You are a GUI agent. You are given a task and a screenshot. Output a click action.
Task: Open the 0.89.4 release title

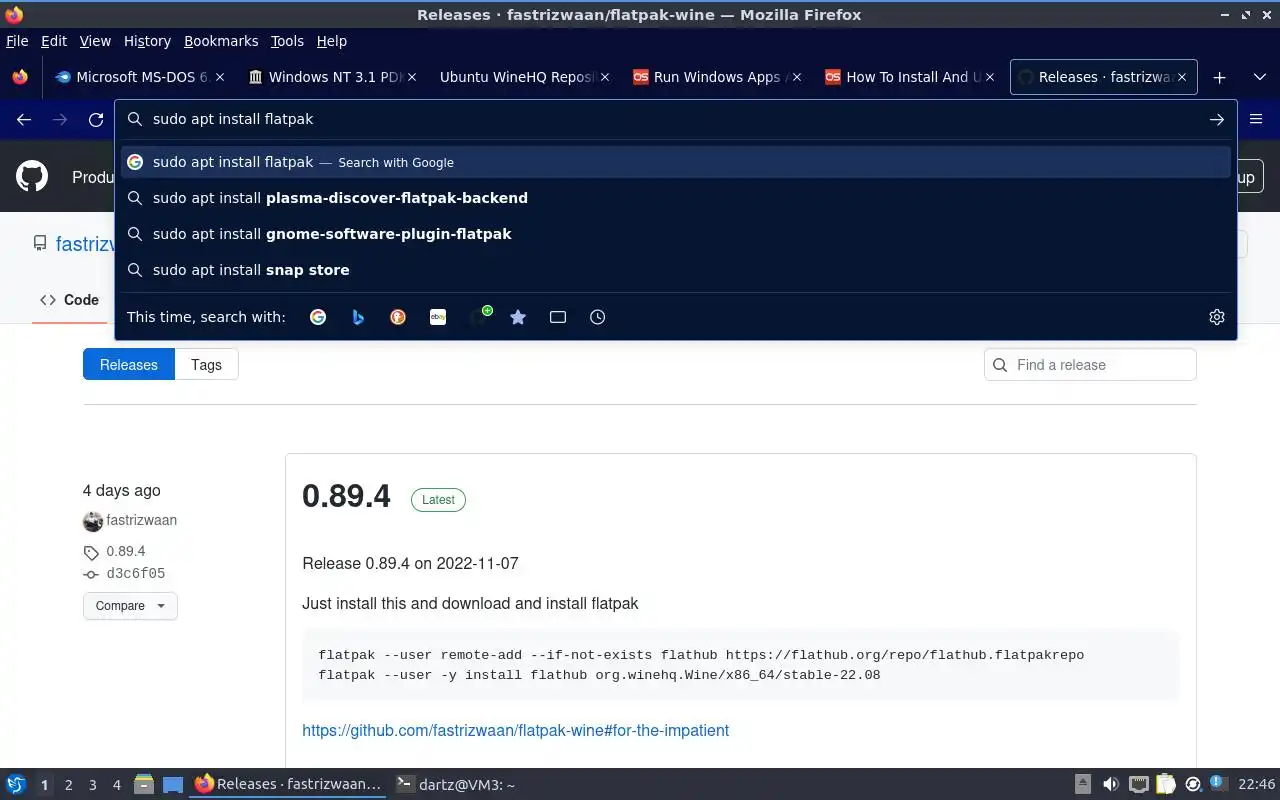(346, 496)
